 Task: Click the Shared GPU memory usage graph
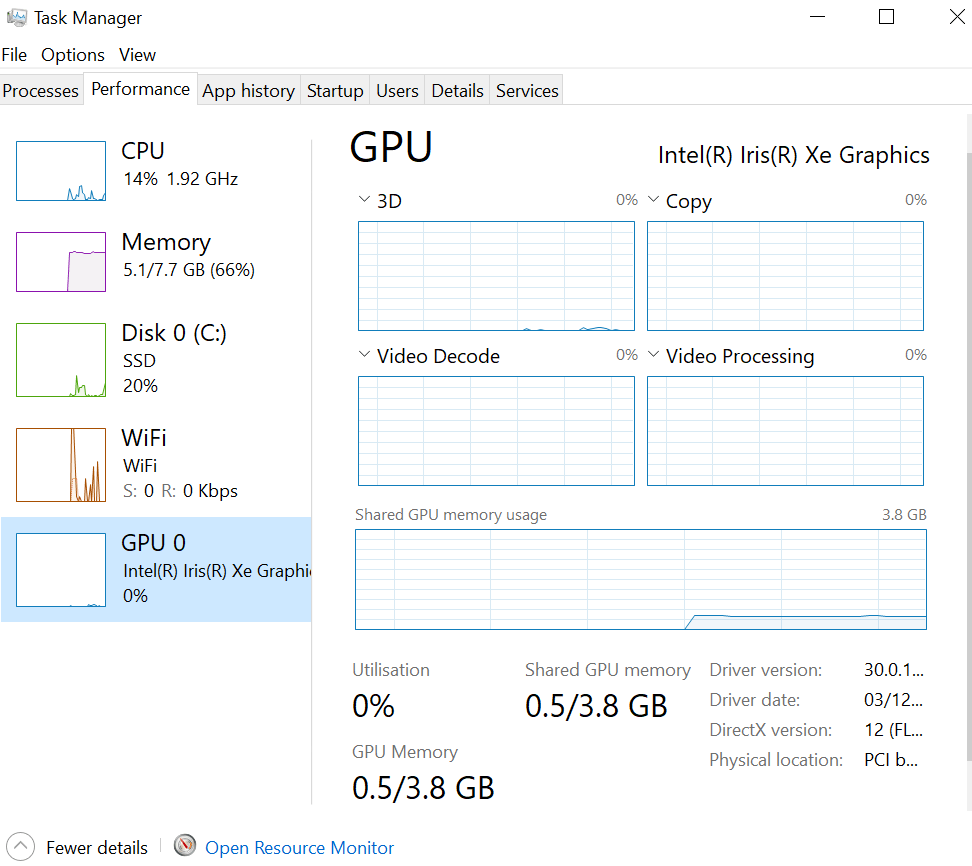coord(641,580)
